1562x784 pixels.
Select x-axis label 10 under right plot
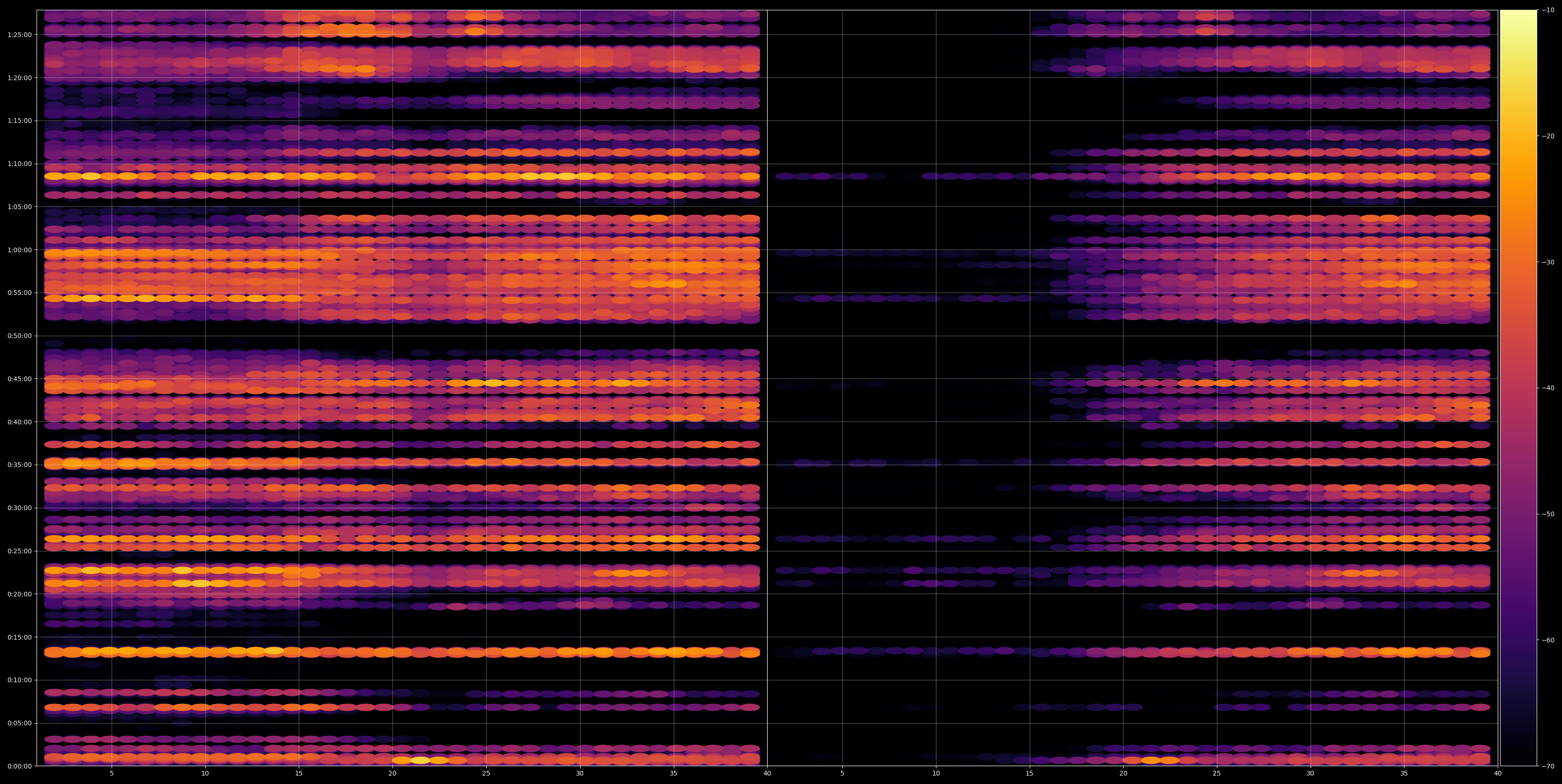point(936,774)
